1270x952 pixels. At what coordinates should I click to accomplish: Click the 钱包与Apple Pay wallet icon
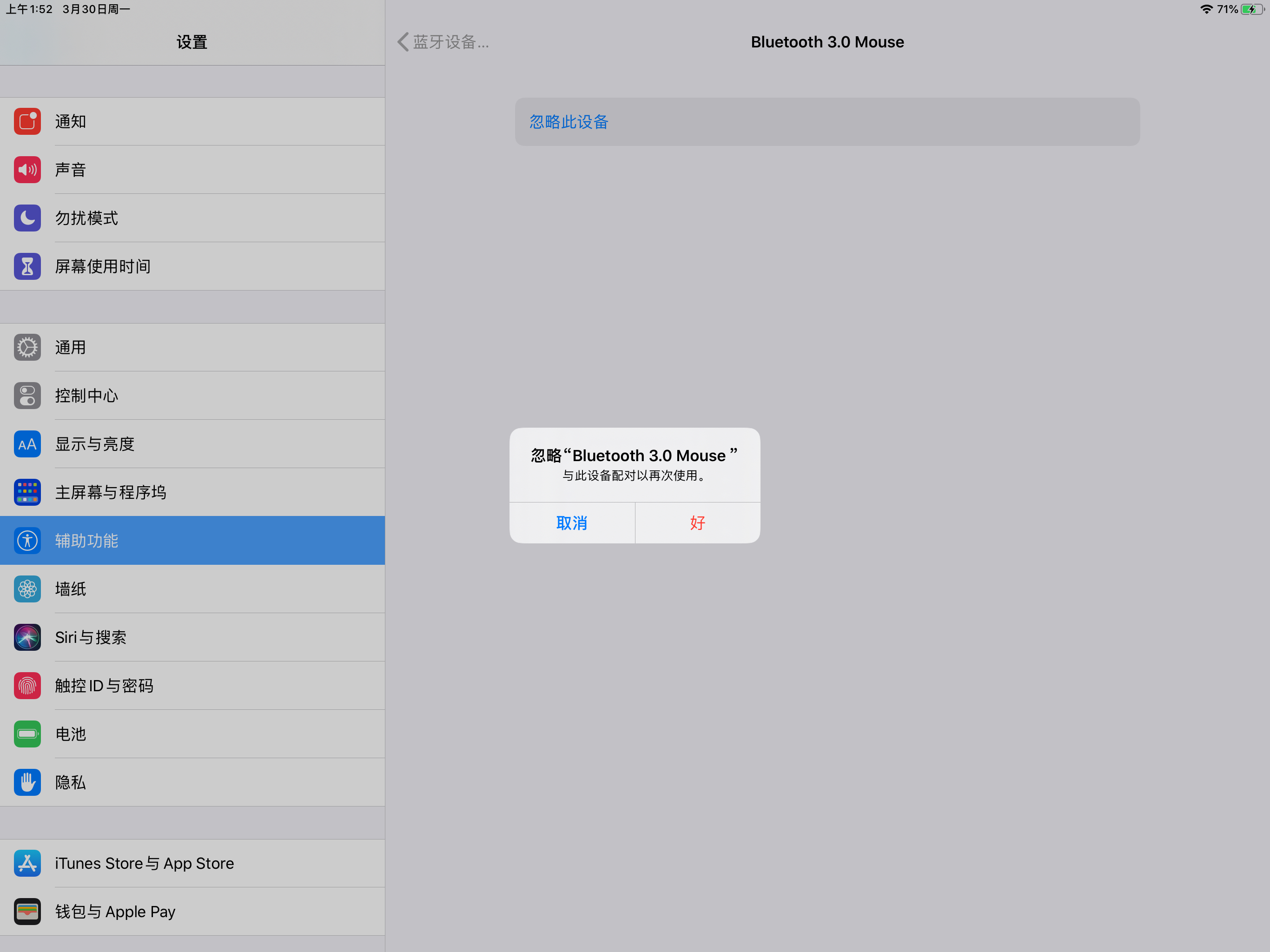[27, 911]
